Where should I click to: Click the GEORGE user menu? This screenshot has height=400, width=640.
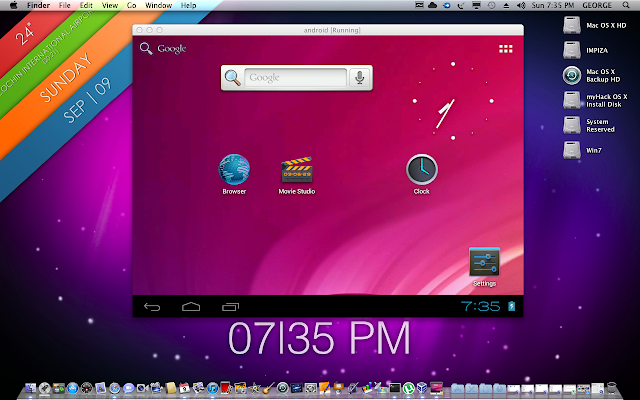[x=597, y=5]
